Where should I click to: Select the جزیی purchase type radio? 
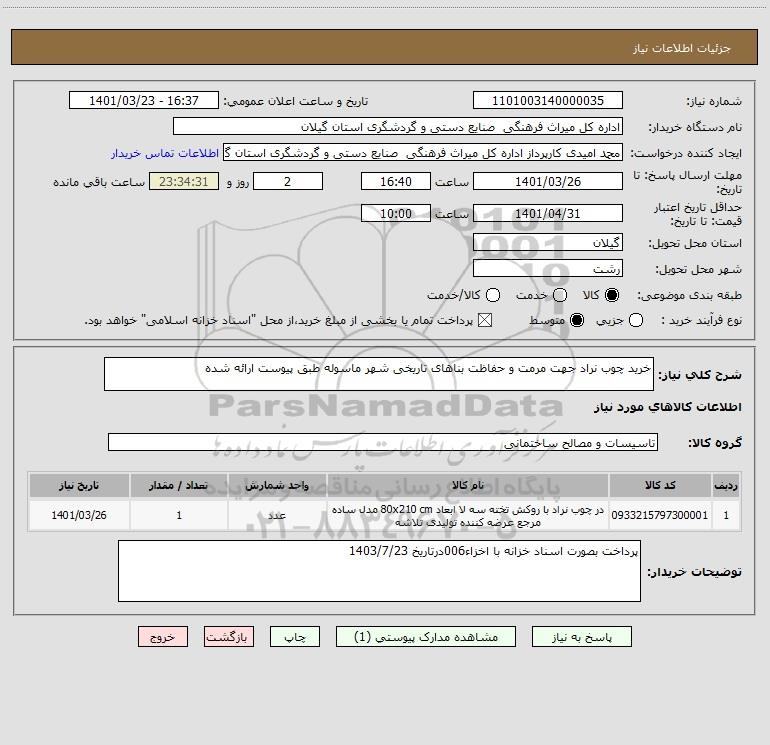[x=635, y=320]
